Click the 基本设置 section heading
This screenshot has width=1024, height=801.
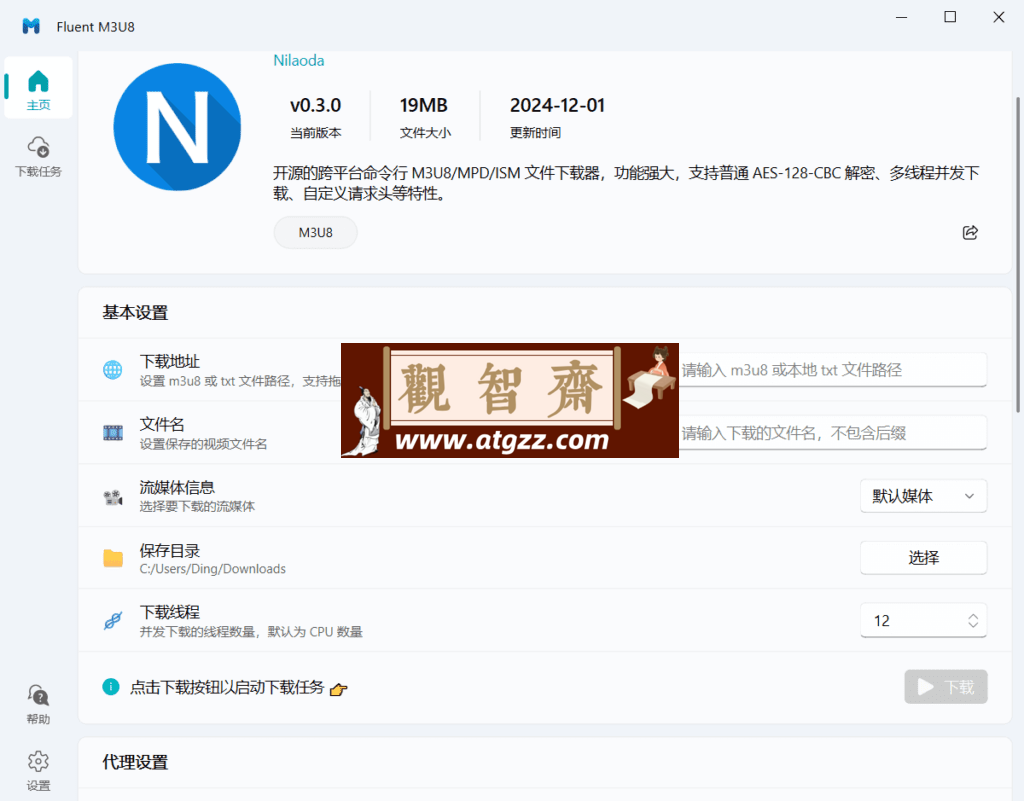click(x=135, y=313)
